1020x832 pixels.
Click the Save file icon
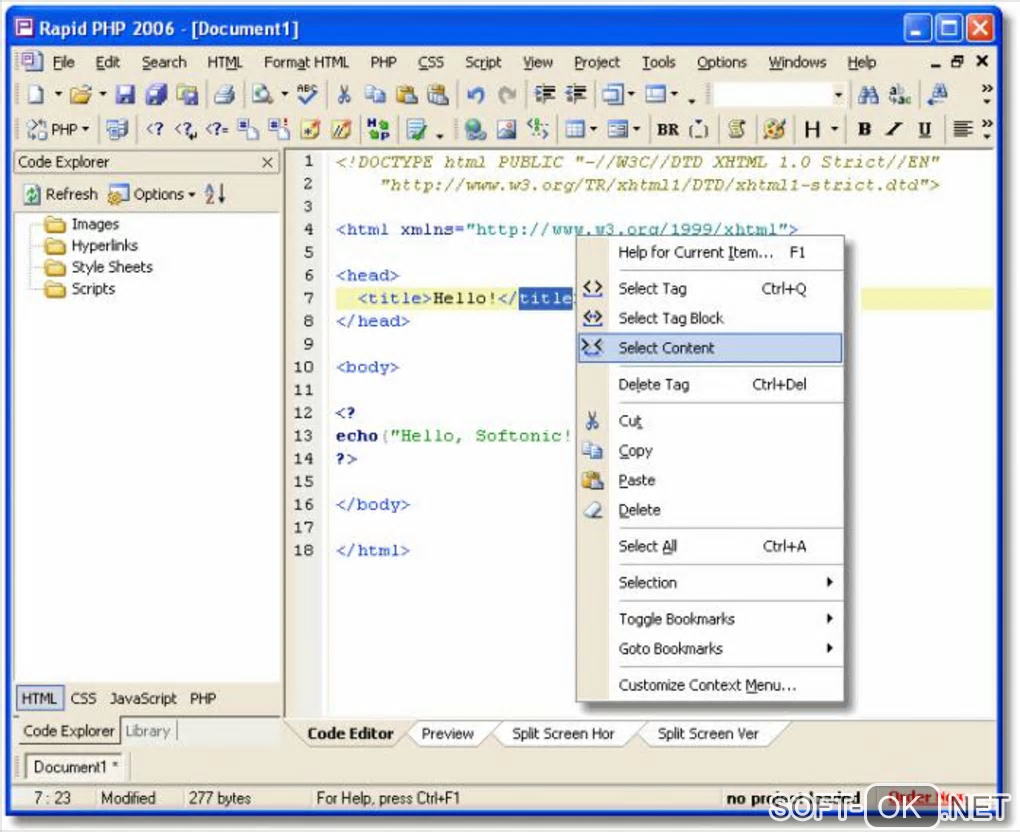[x=125, y=95]
